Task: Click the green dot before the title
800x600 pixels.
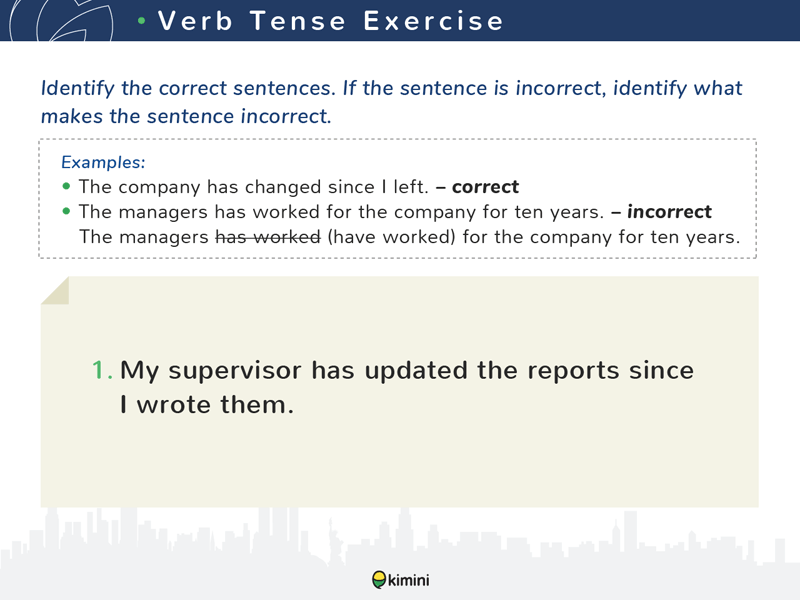Action: point(142,21)
